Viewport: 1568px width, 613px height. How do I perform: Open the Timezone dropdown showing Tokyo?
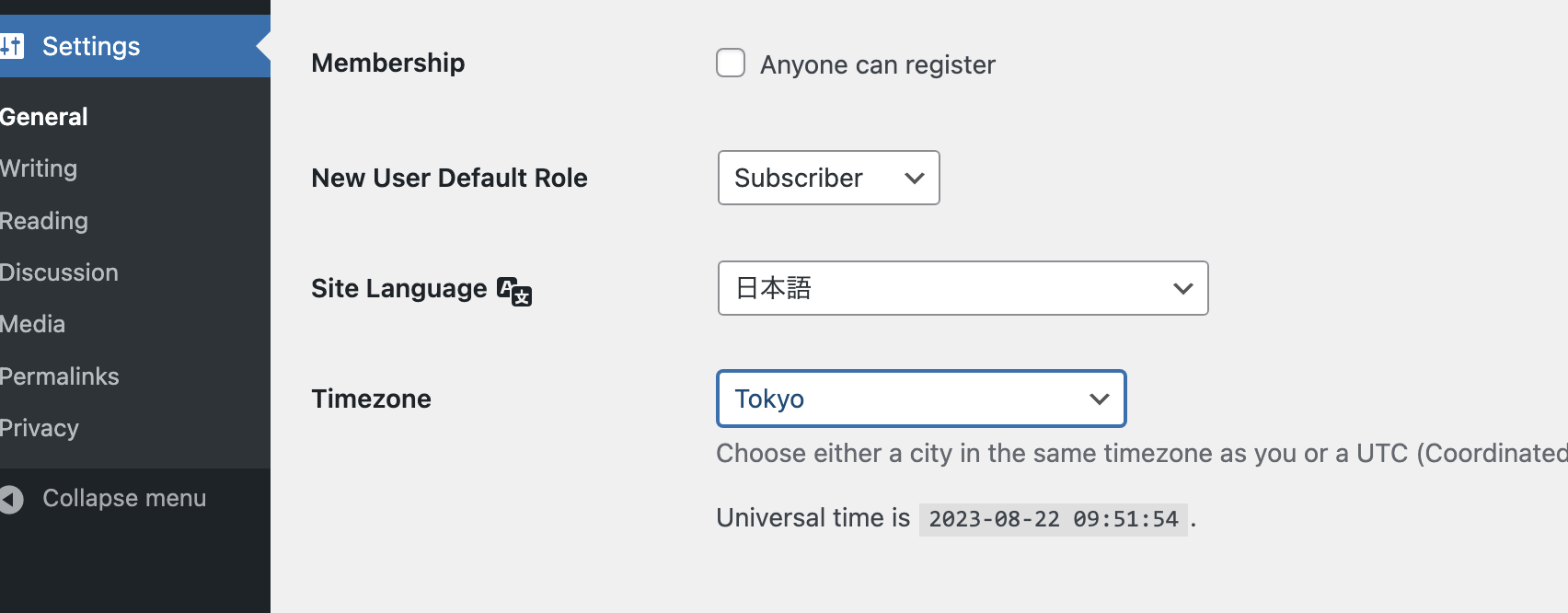click(x=920, y=399)
